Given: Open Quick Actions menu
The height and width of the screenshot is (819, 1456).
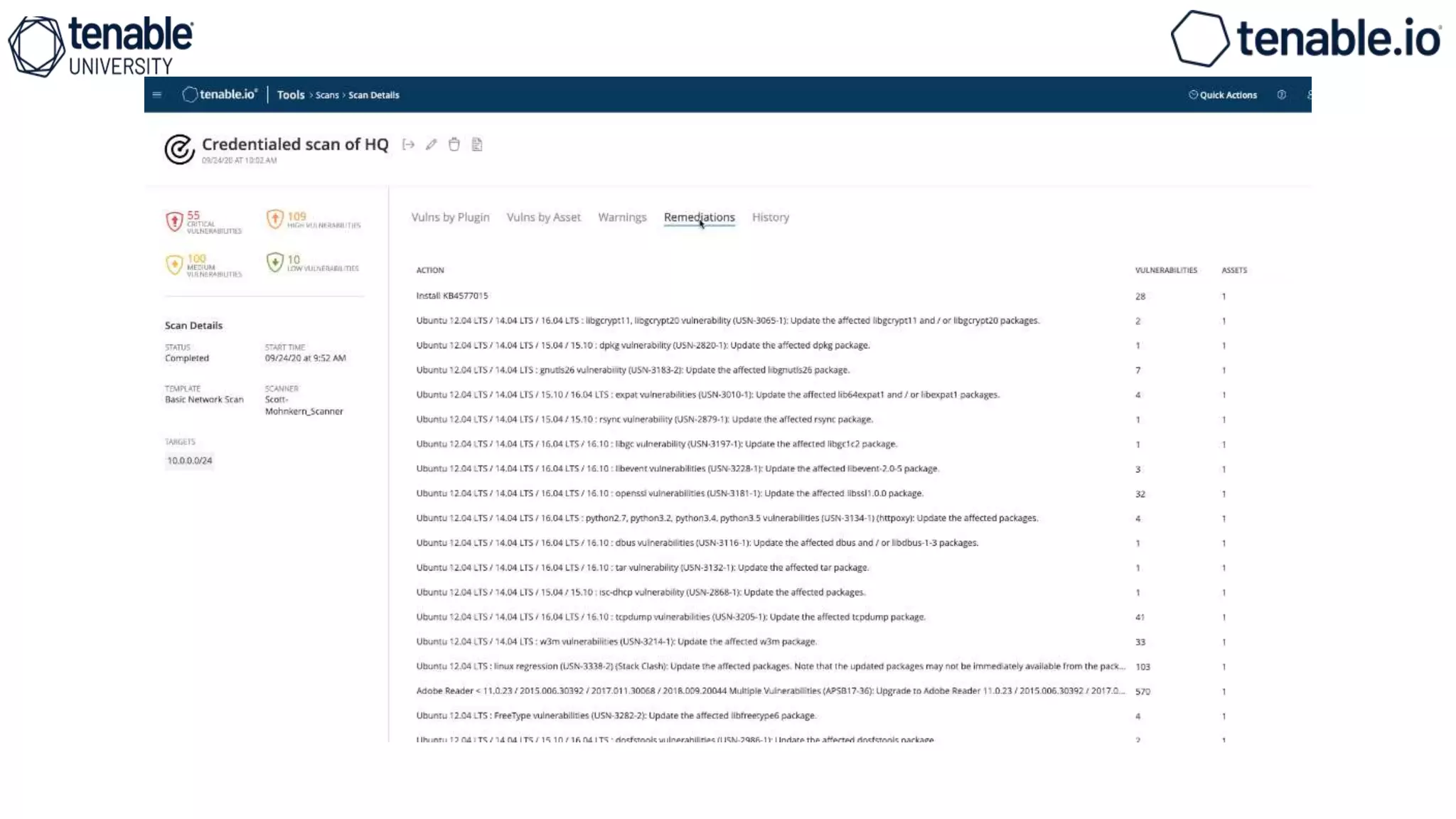Looking at the screenshot, I should point(1223,95).
